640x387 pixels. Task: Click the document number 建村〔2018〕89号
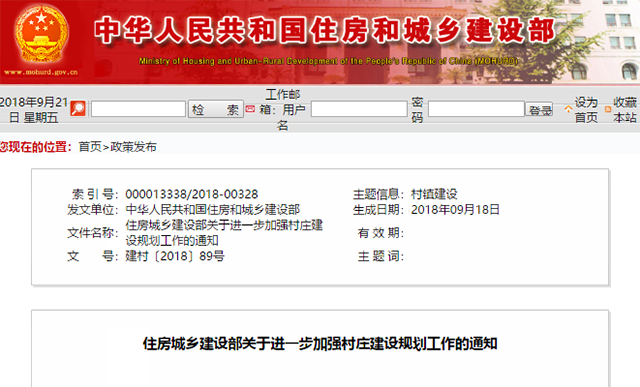point(175,256)
